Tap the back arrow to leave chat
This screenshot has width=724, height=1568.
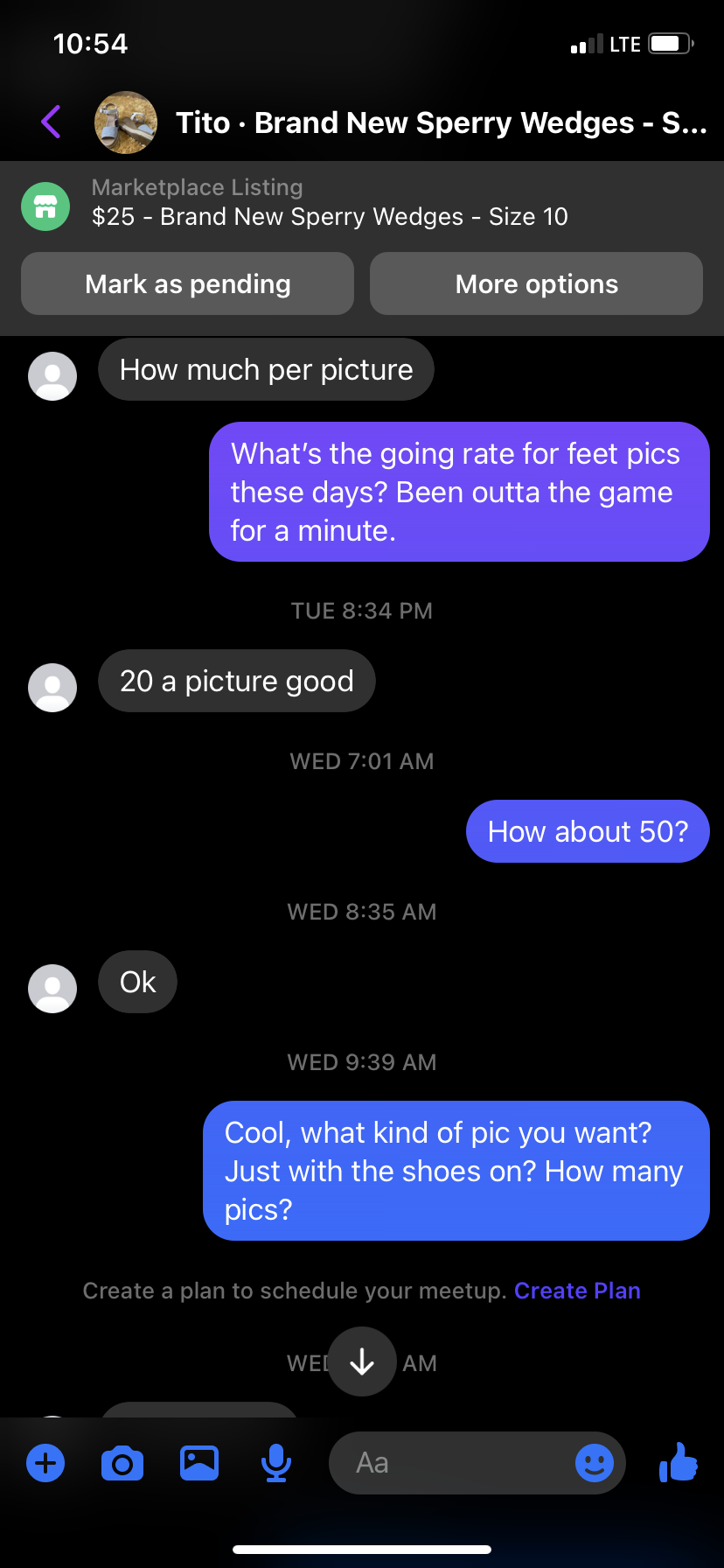tap(51, 122)
